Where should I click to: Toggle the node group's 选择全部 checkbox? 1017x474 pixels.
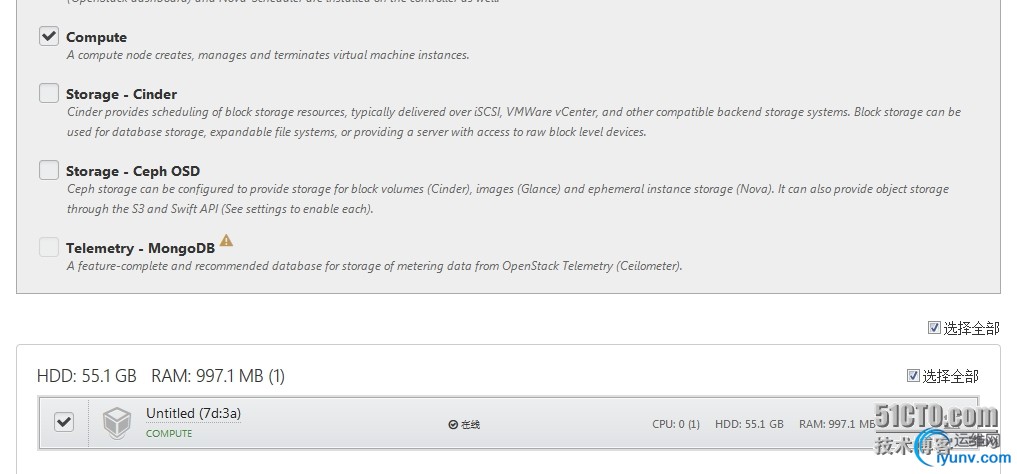point(913,376)
